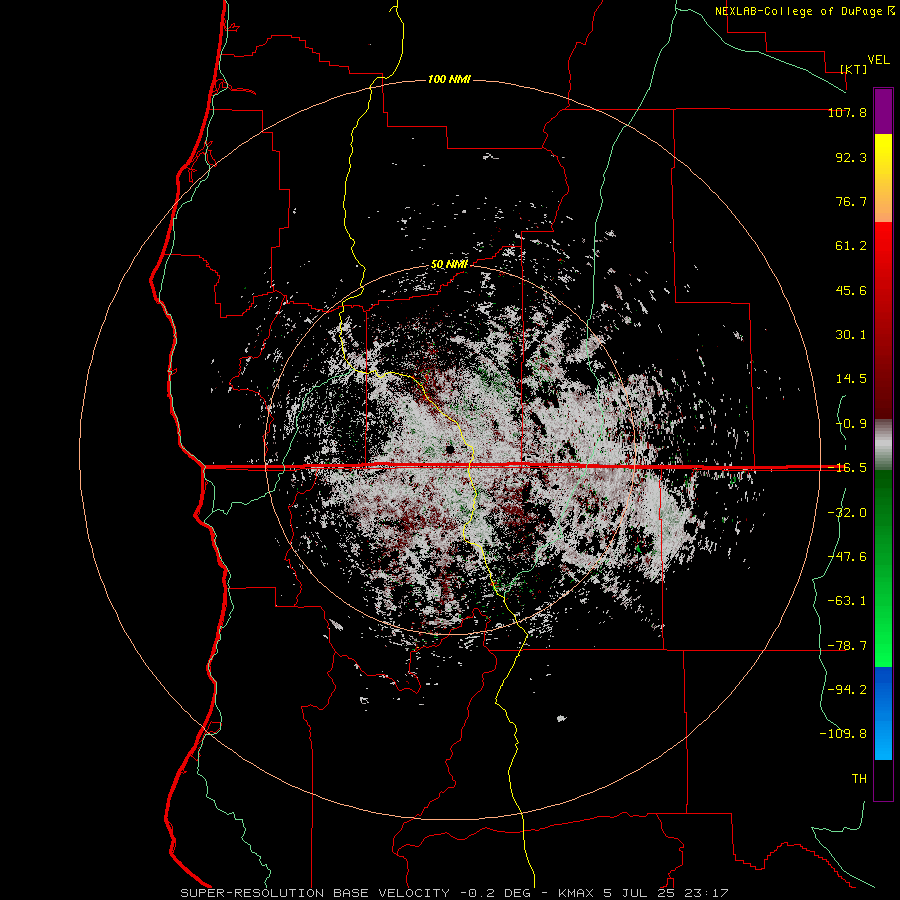Select the -63.1 scale label

coord(847,601)
